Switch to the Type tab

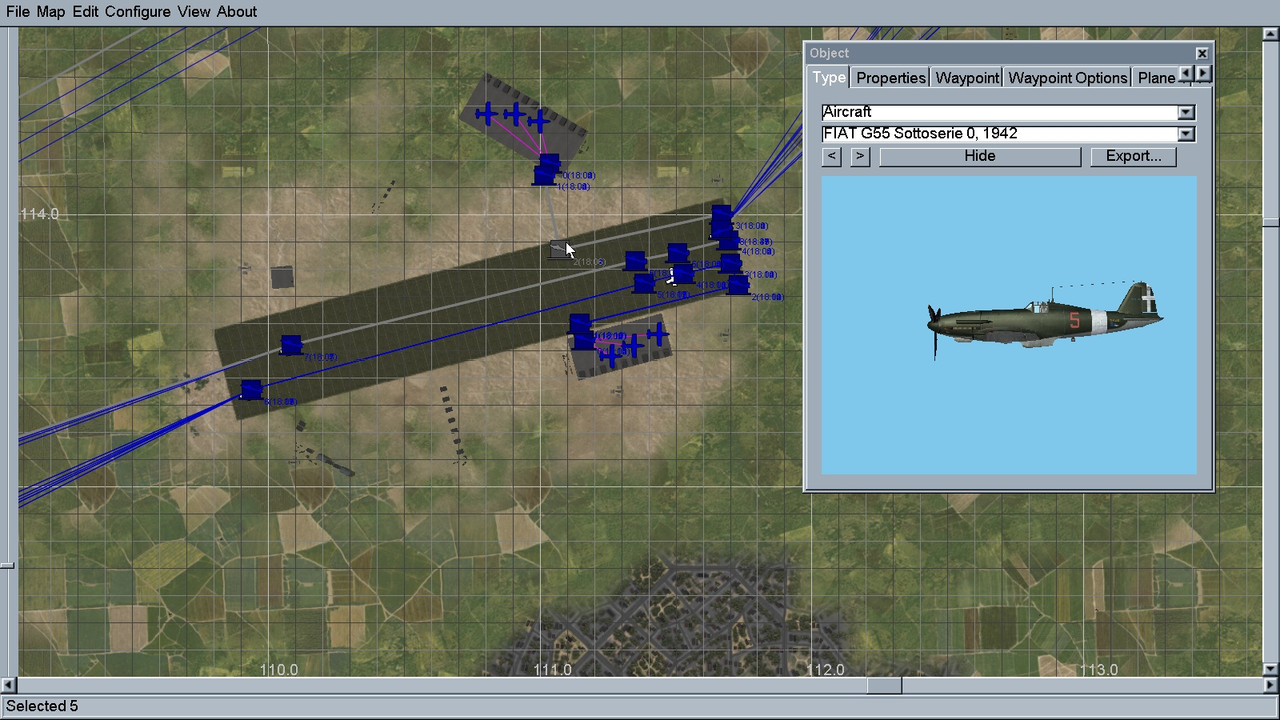[829, 77]
